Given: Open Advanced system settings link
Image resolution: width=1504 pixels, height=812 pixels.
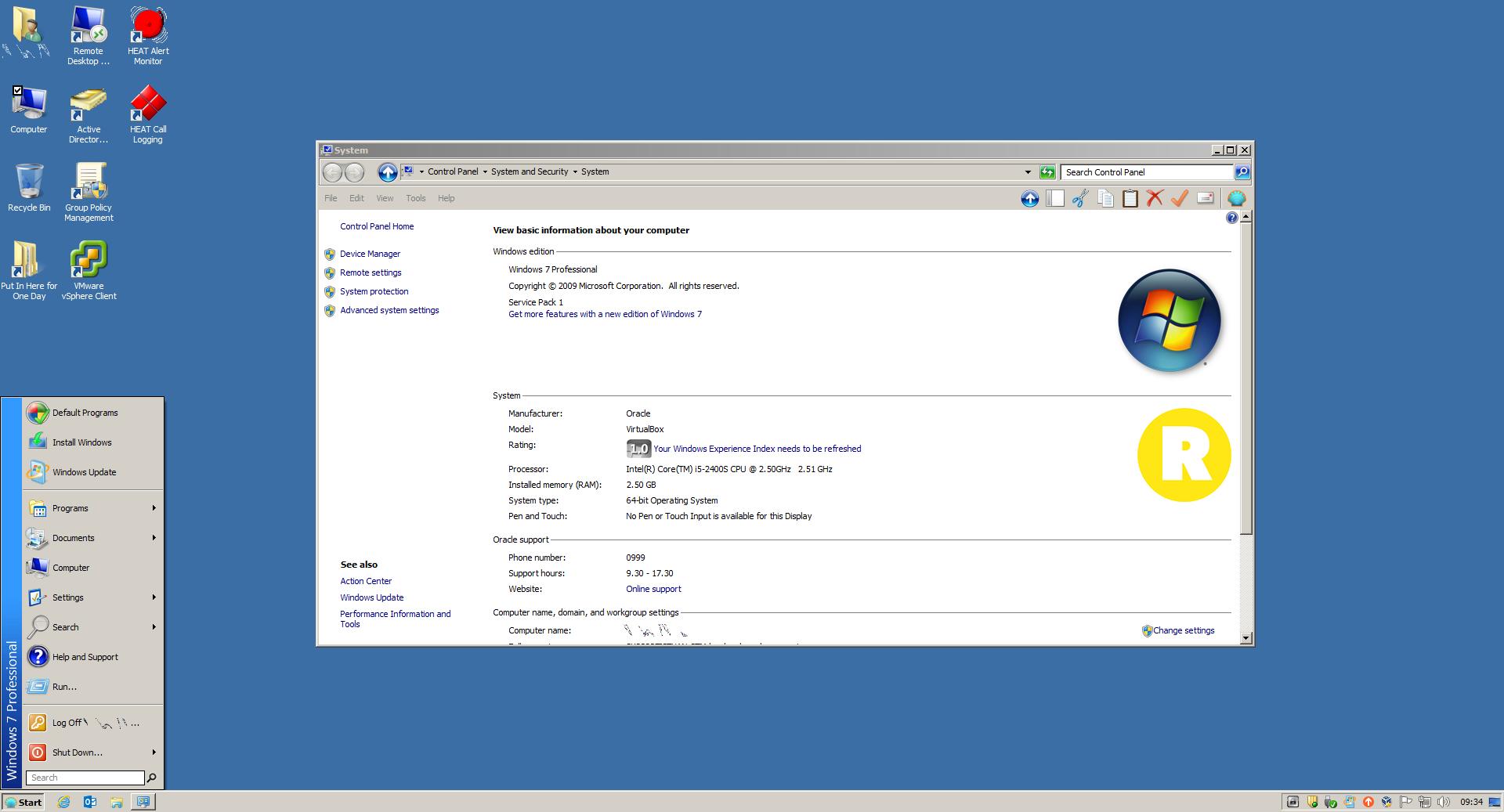Looking at the screenshot, I should [389, 311].
